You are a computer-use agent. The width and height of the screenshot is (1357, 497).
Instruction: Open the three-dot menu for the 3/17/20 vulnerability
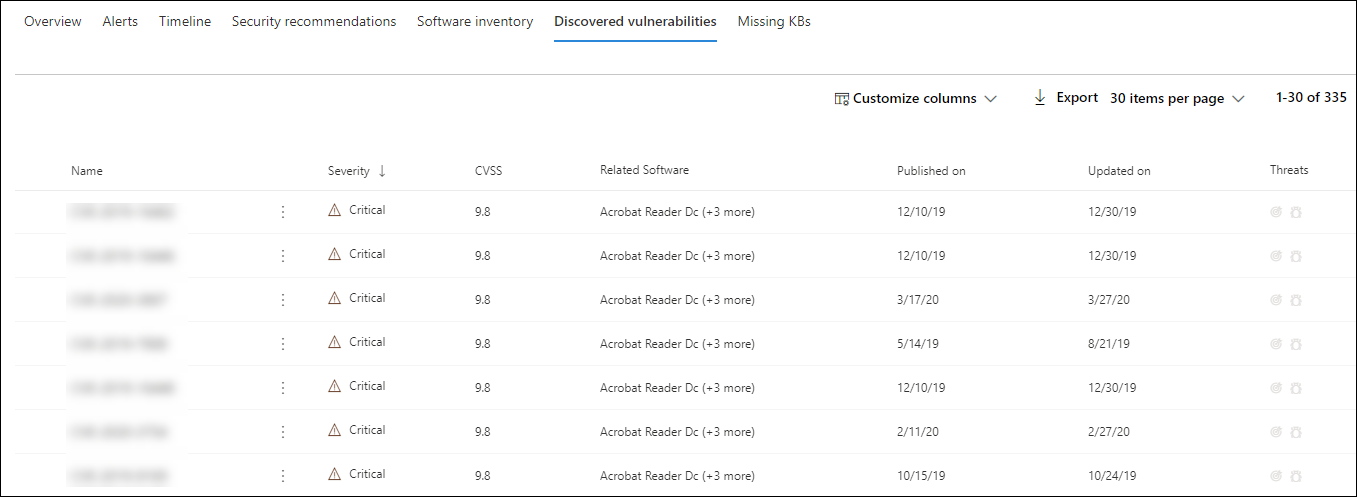click(x=283, y=300)
